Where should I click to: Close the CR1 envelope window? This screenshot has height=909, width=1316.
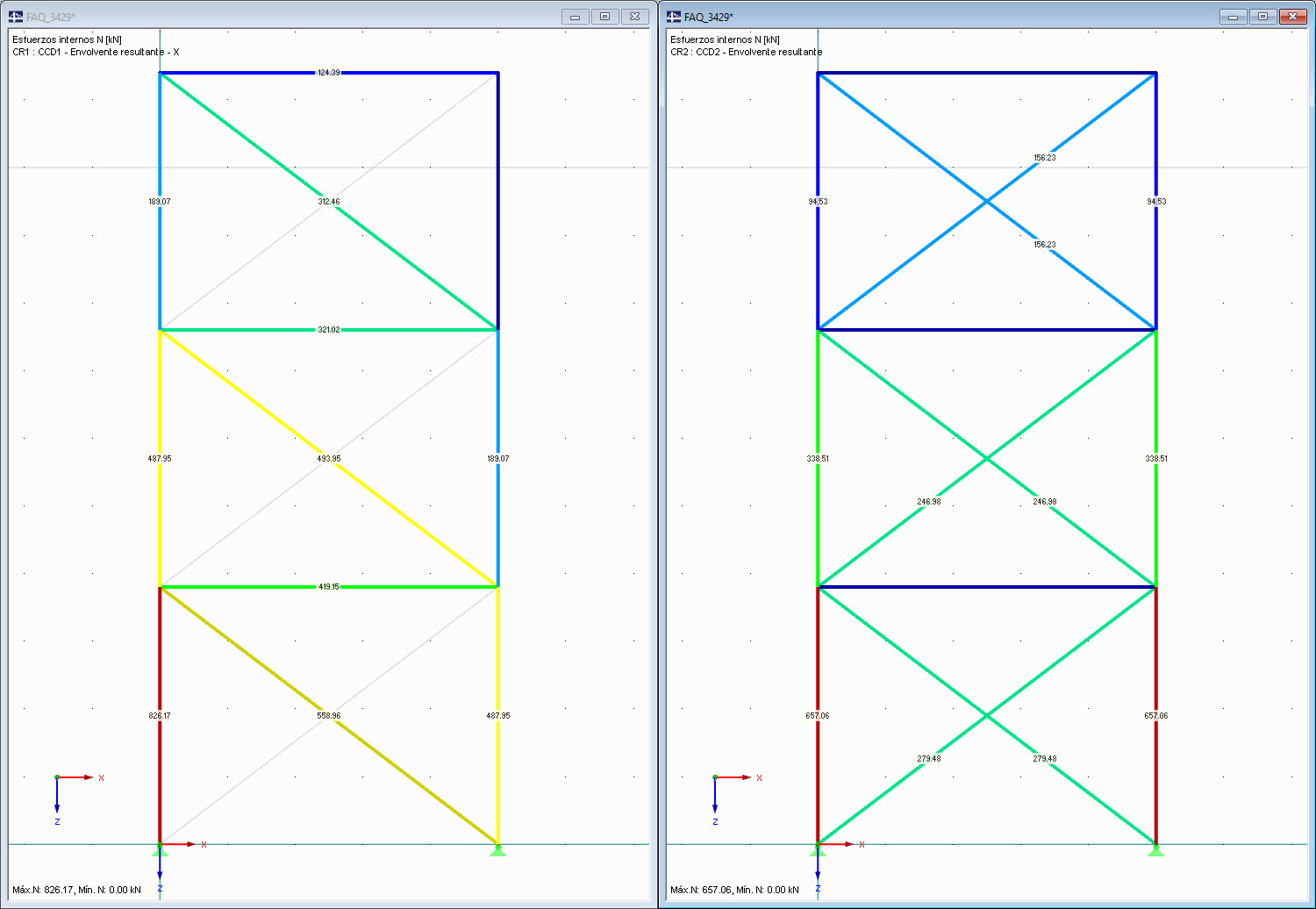click(x=635, y=17)
